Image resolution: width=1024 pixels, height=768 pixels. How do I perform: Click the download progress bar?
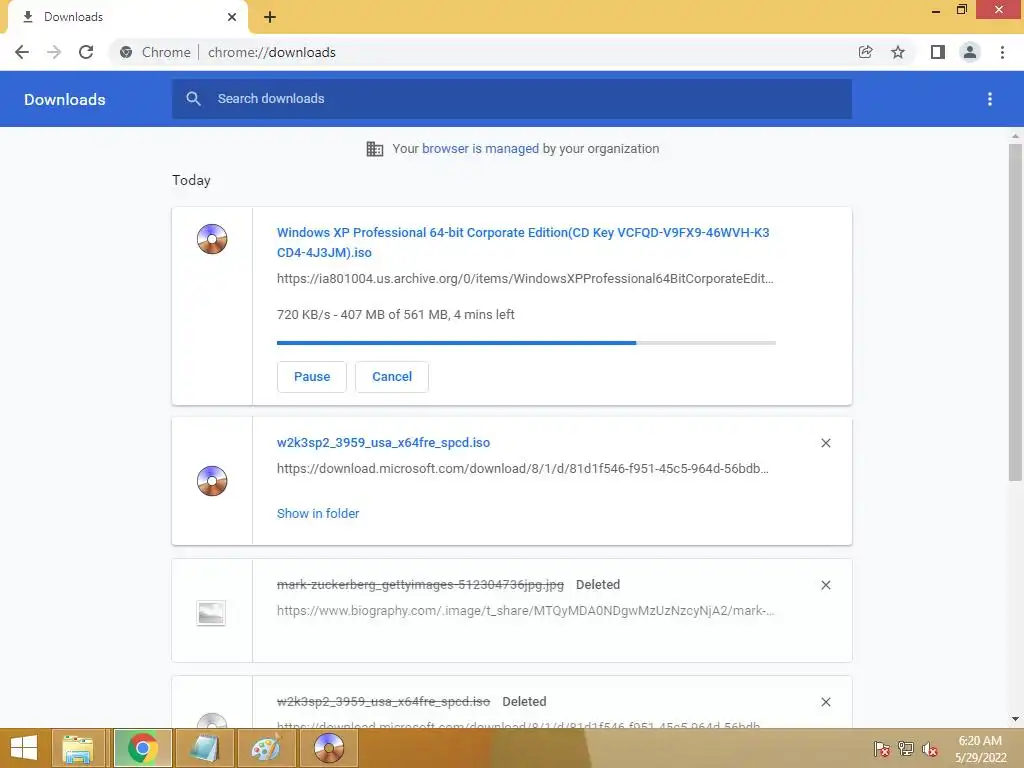526,342
